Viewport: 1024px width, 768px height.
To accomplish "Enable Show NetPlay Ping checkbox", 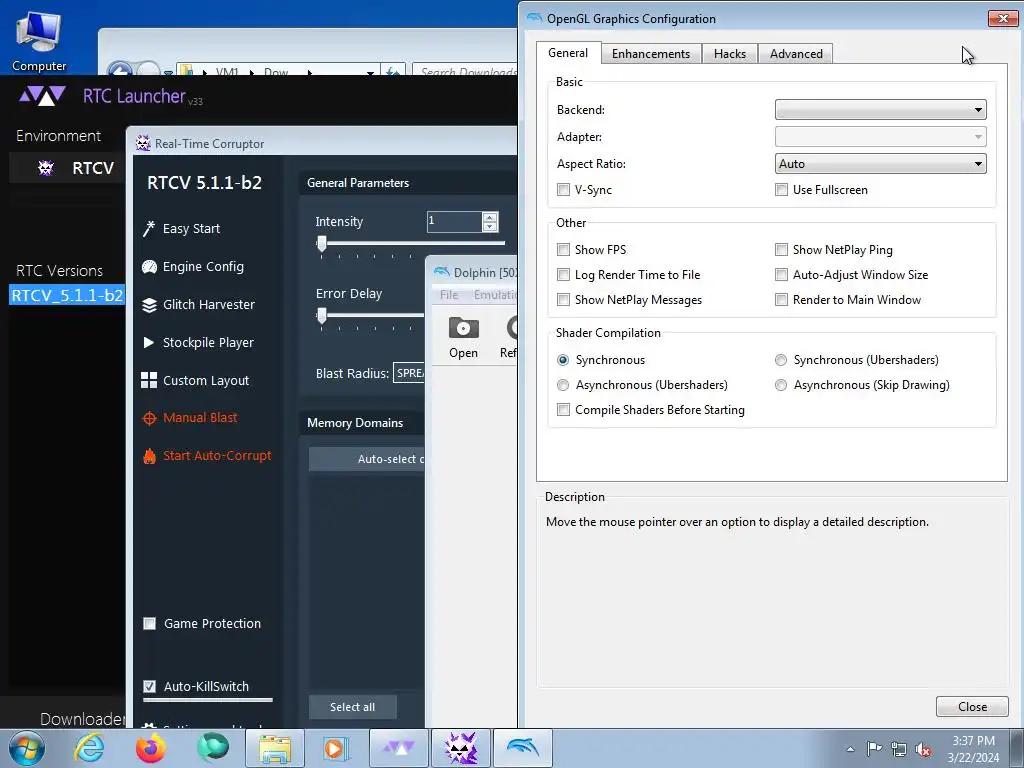I will (781, 249).
